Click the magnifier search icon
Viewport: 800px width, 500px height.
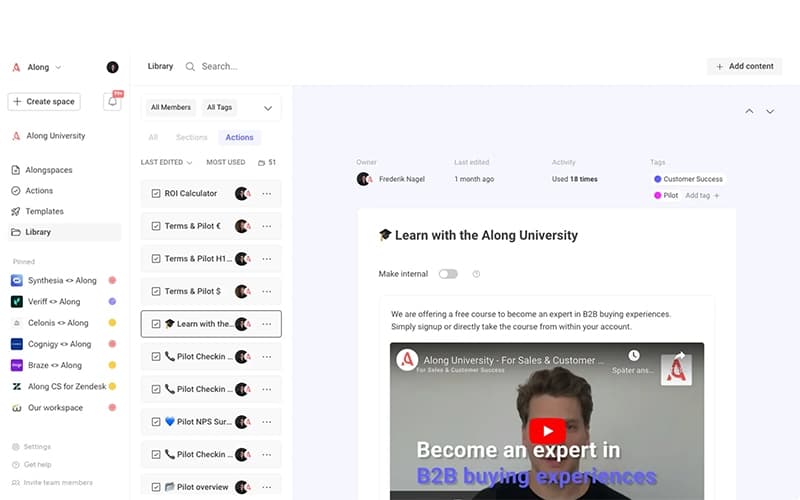click(x=190, y=66)
